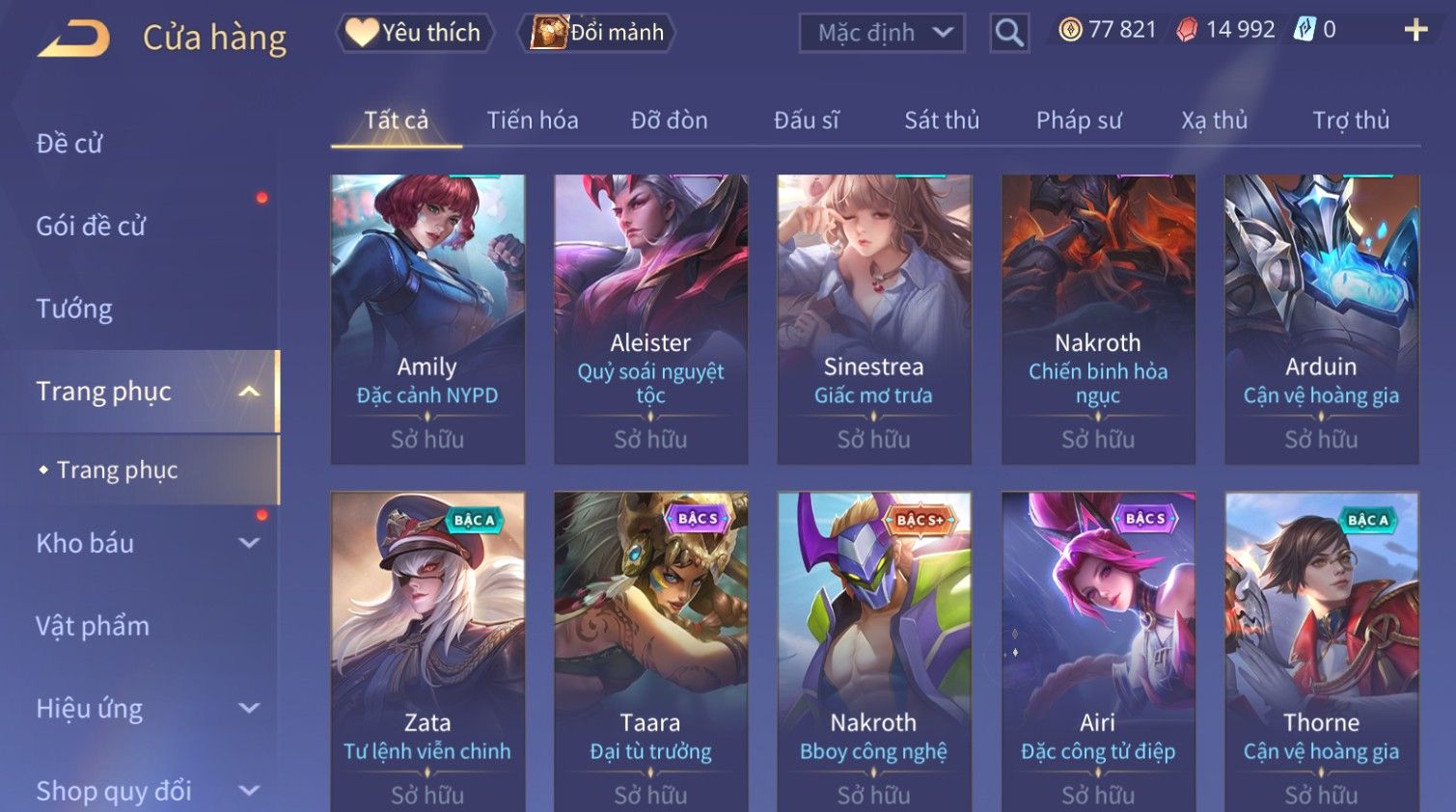This screenshot has width=1456, height=812.
Task: Expand the Hiệu ứng sidebar section
Action: (x=249, y=709)
